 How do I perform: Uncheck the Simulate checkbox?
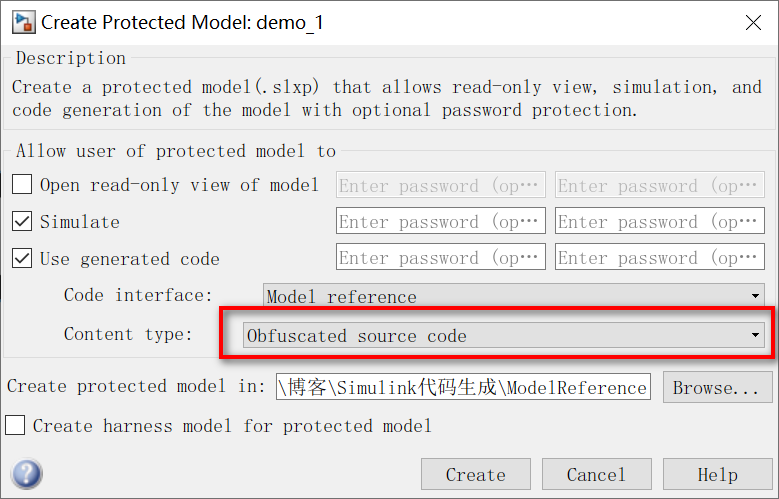(22, 221)
